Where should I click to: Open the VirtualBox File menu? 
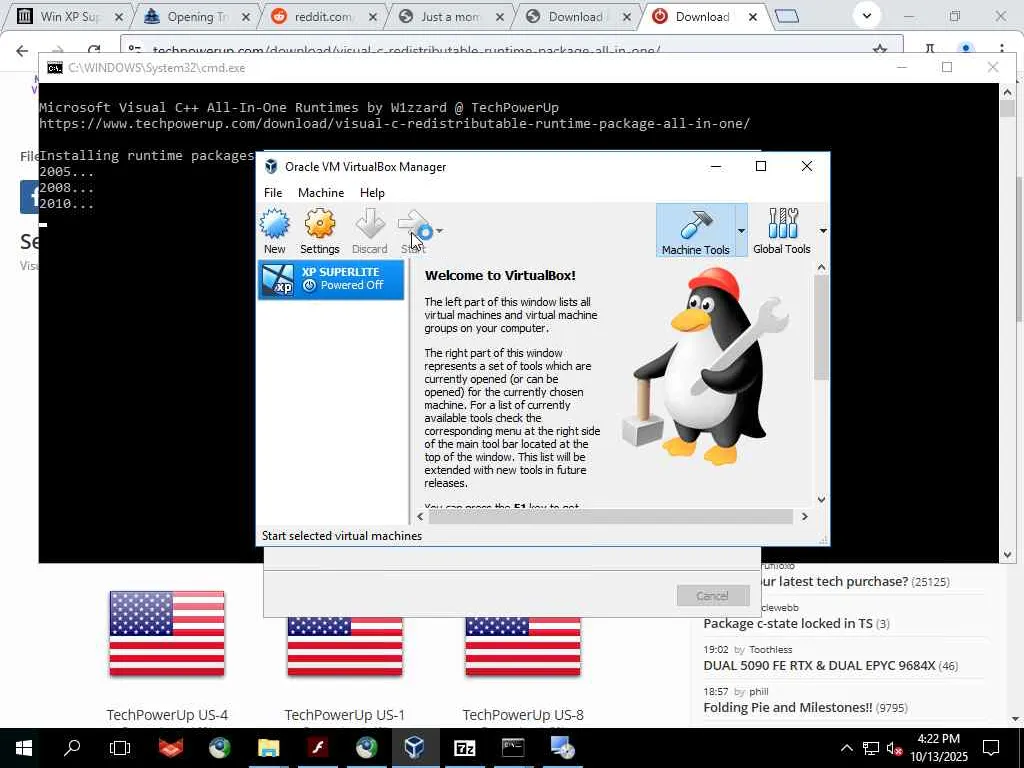coord(273,193)
